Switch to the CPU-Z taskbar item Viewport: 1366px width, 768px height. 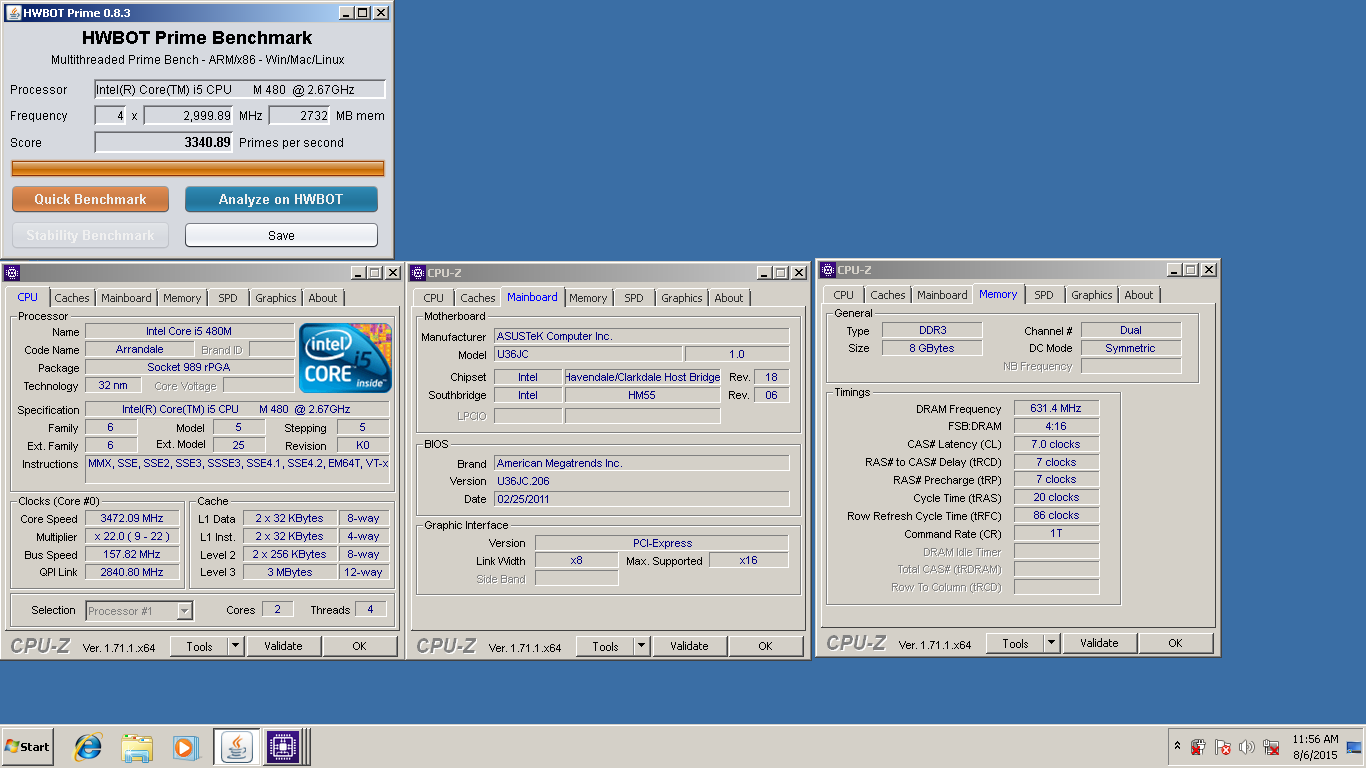[x=283, y=747]
